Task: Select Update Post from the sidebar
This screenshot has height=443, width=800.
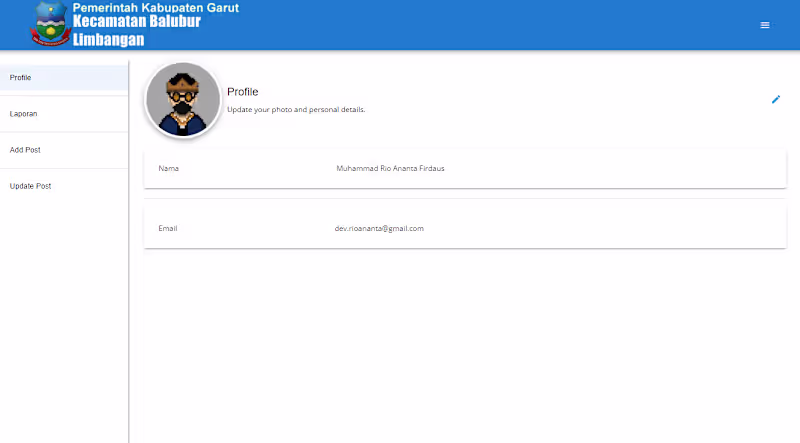Action: click(x=64, y=186)
